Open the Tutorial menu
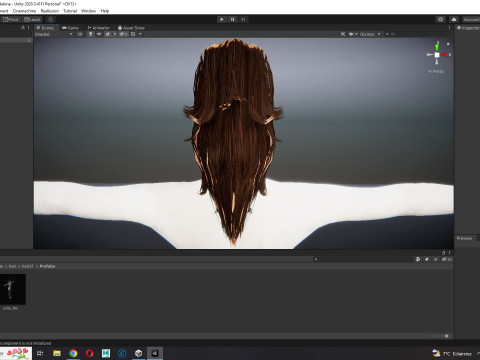Viewport: 480px width, 360px height. pos(70,11)
